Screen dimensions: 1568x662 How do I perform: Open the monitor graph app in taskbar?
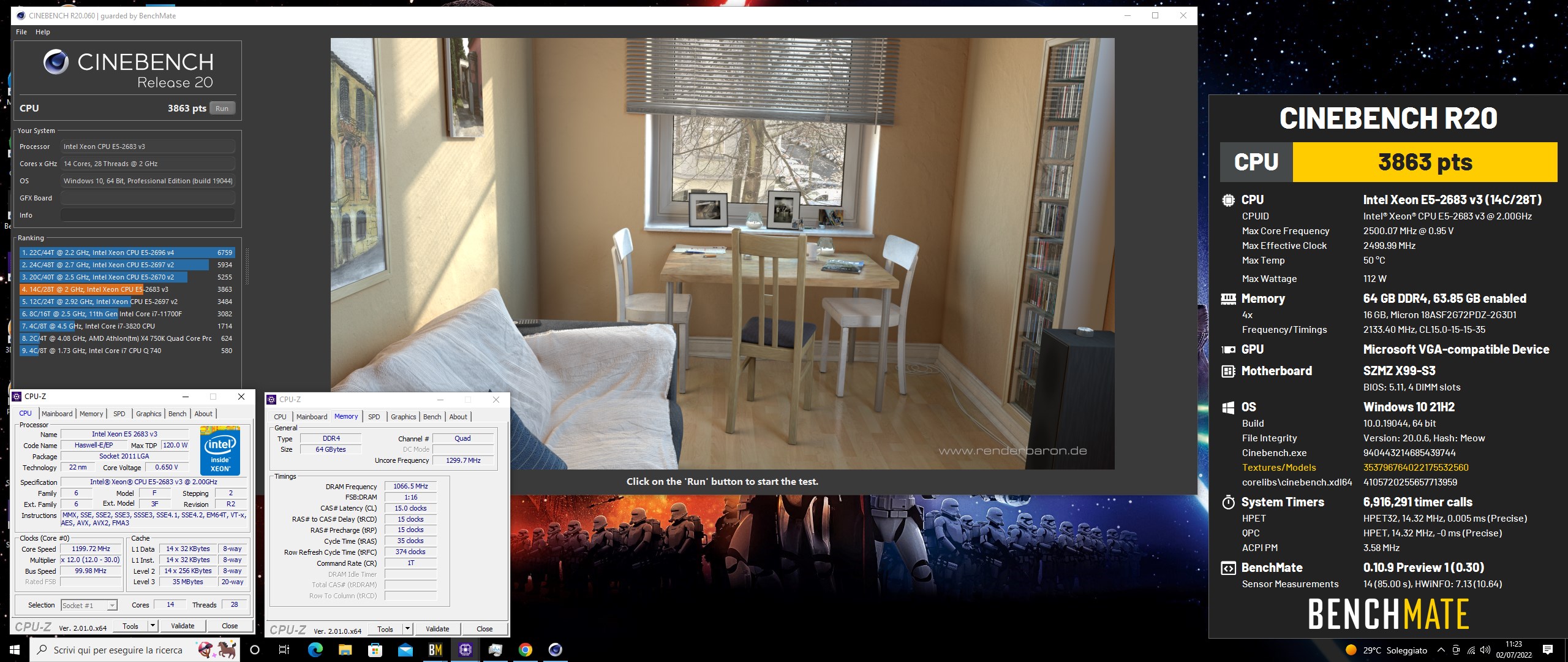[x=496, y=650]
